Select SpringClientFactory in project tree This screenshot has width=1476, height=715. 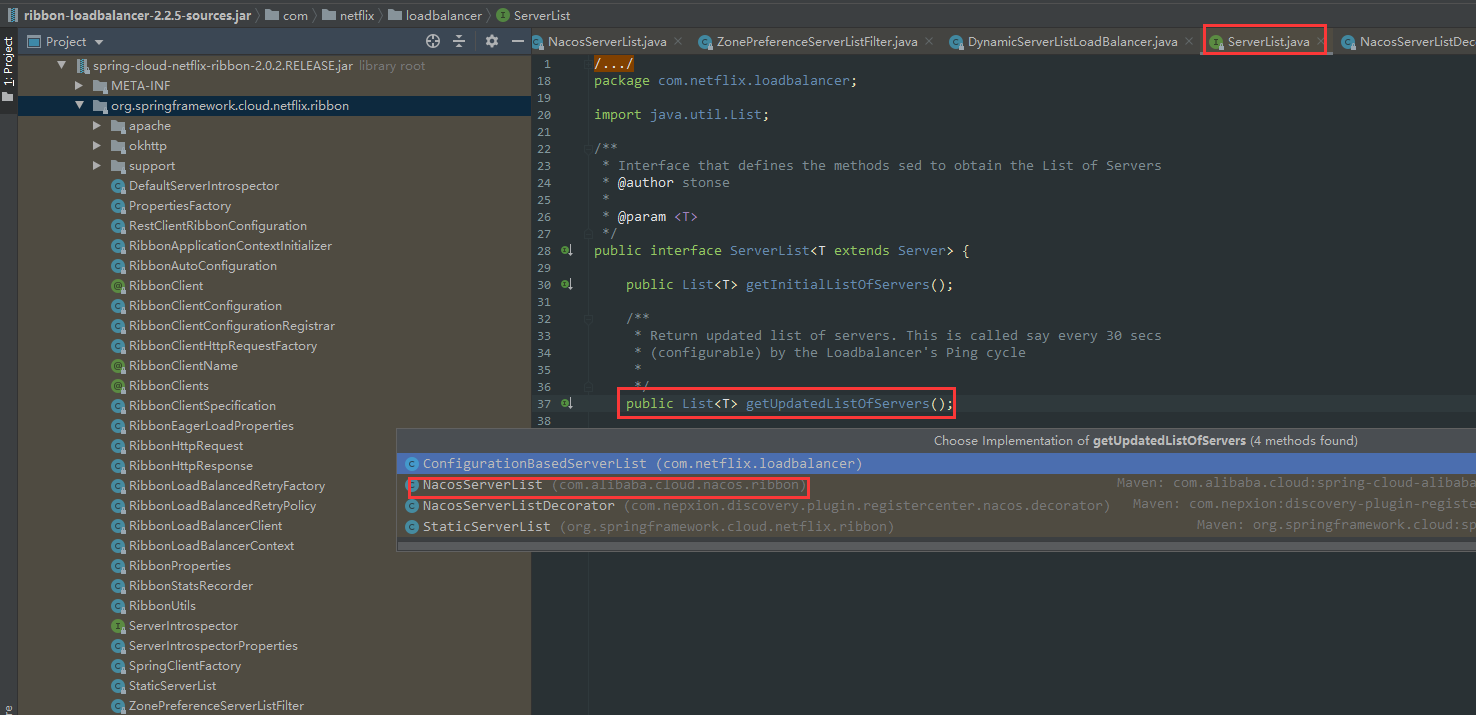pyautogui.click(x=185, y=666)
